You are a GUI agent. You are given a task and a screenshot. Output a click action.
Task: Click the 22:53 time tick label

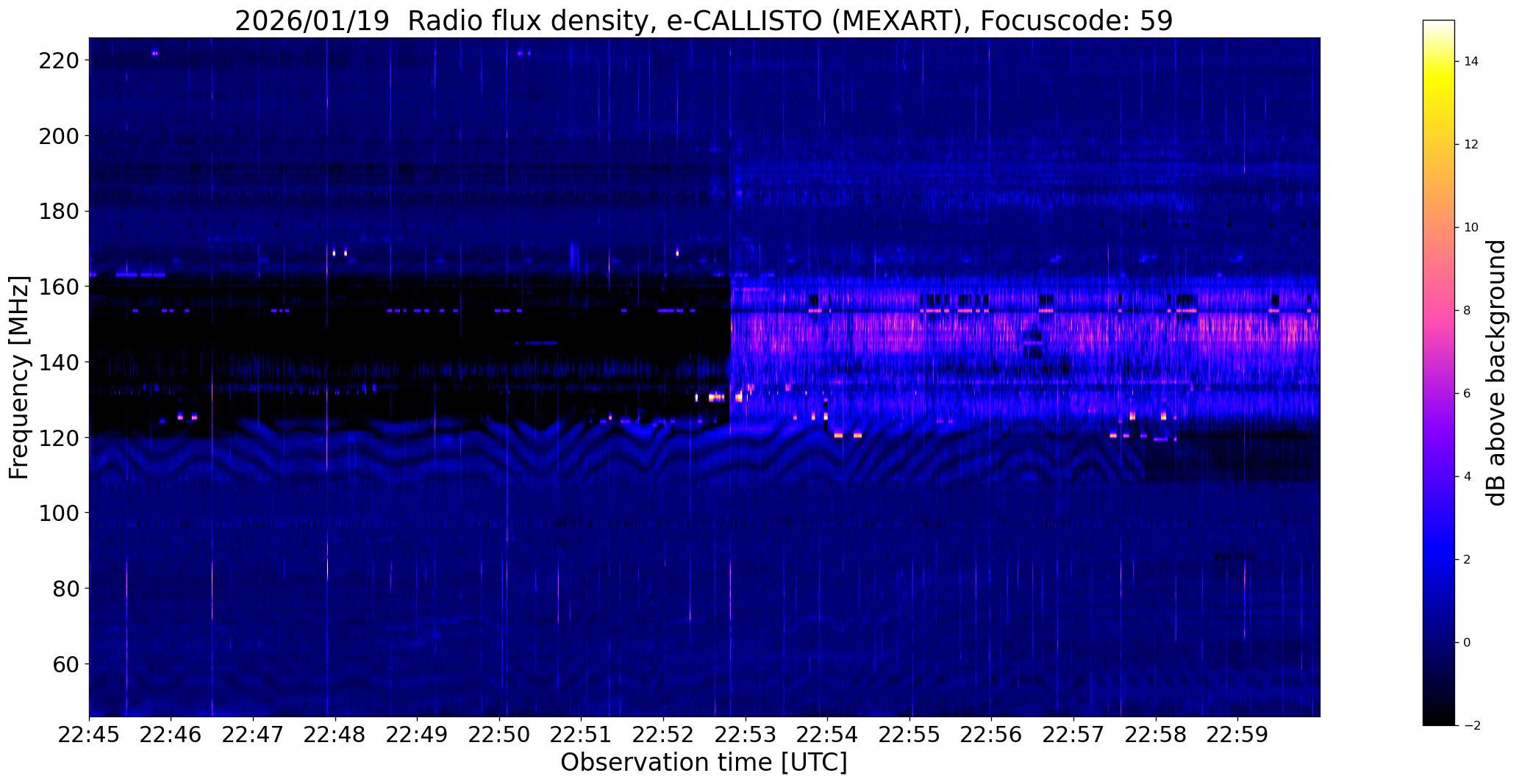click(x=746, y=735)
